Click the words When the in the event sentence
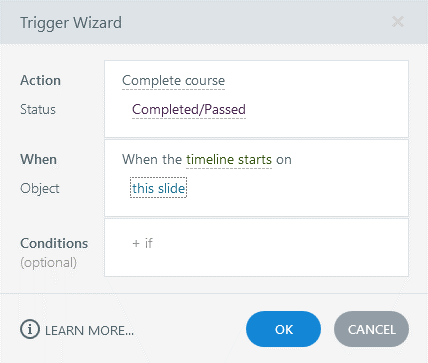 152,160
